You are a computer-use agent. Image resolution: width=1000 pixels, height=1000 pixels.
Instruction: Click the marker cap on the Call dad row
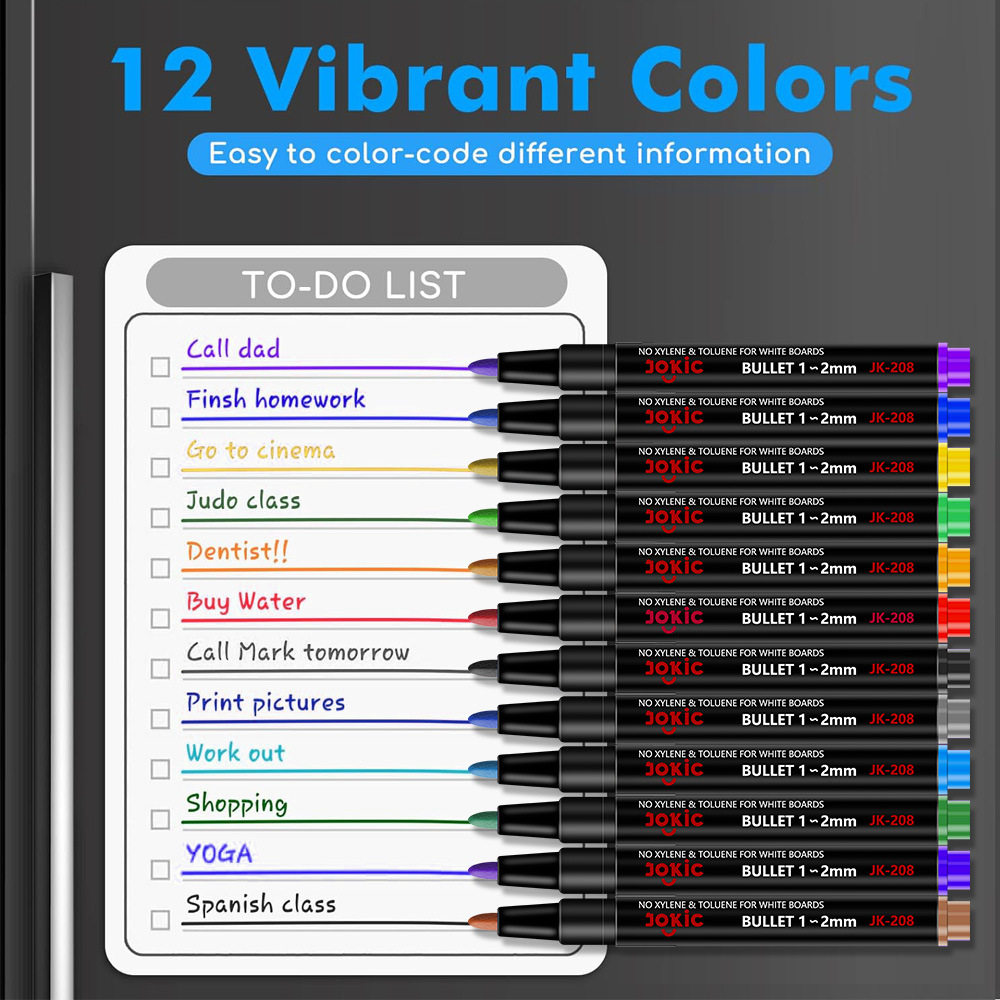(x=954, y=367)
